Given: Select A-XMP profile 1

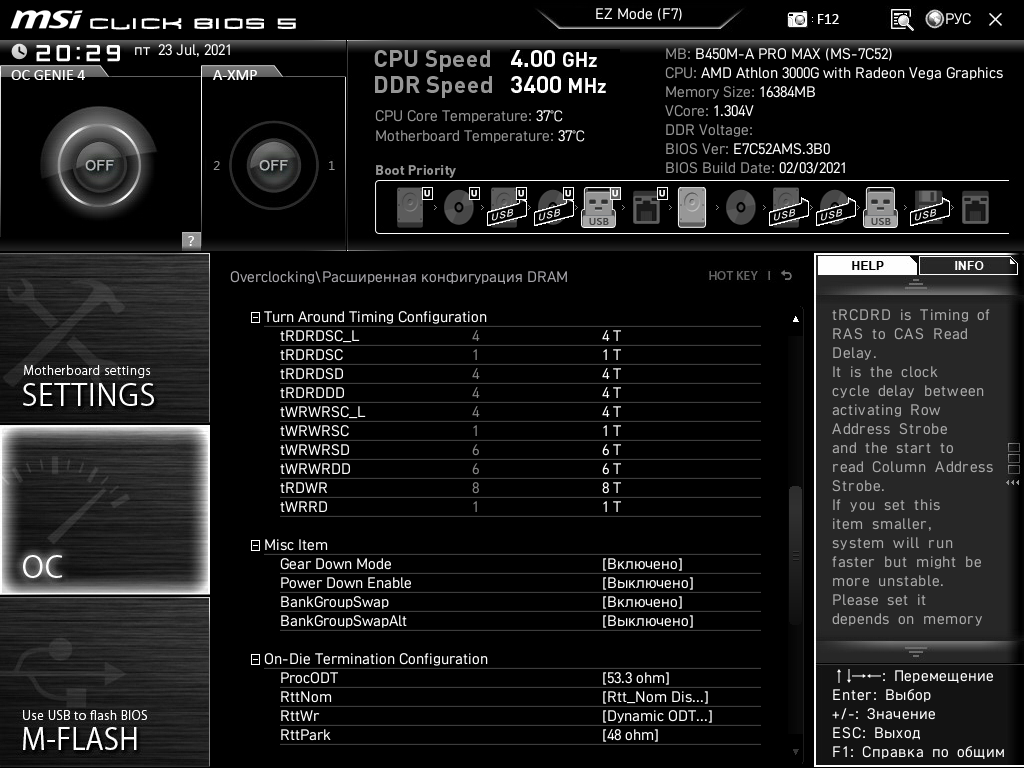Looking at the screenshot, I should (x=331, y=165).
